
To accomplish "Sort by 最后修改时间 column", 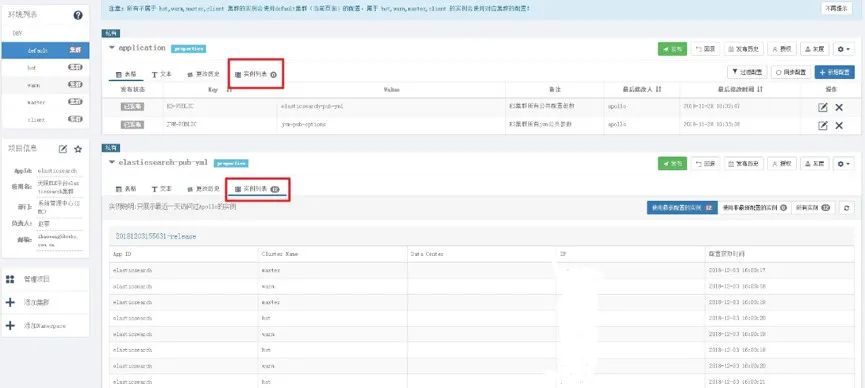I will (x=760, y=89).
